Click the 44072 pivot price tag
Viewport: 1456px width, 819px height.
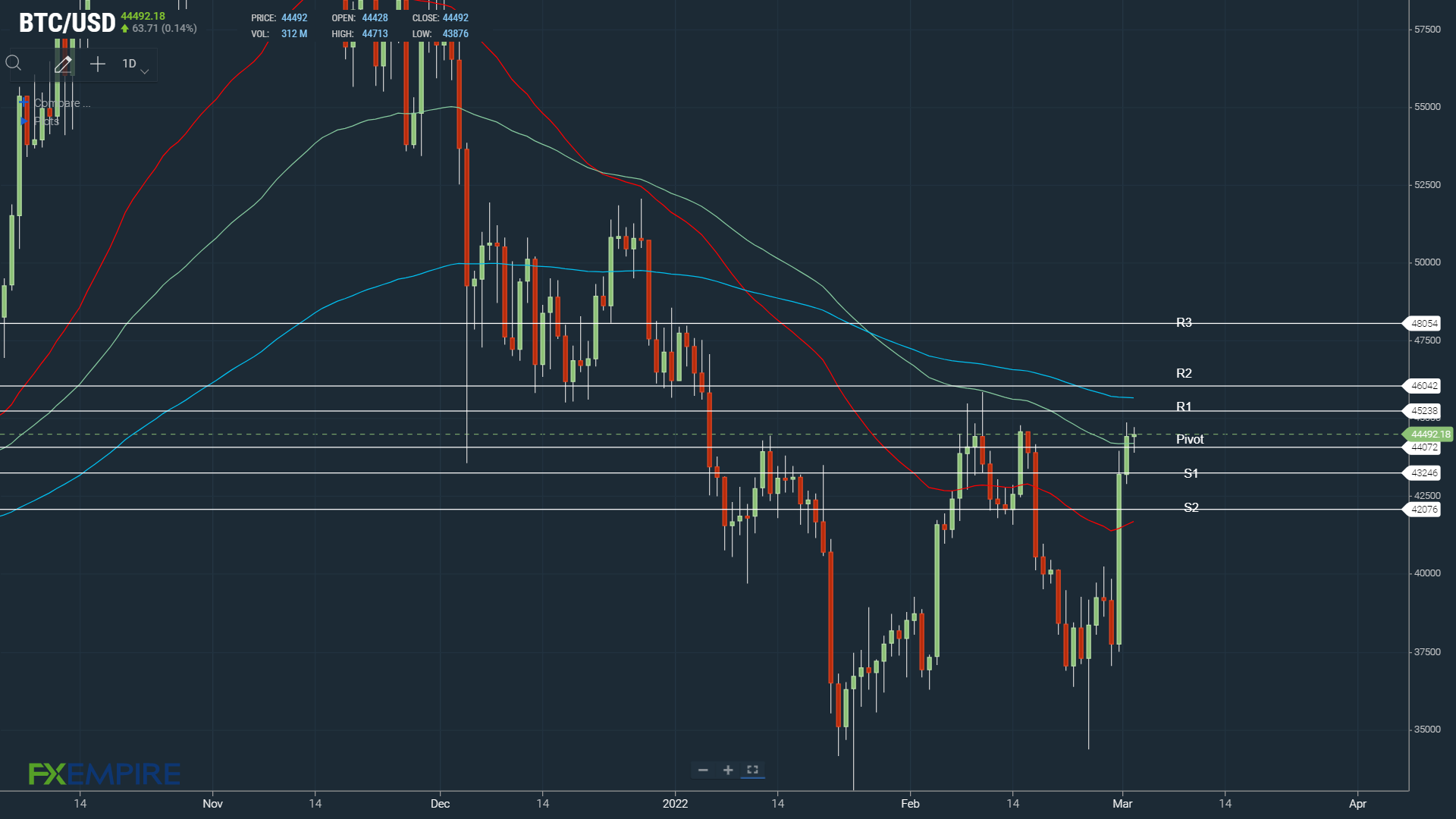1423,447
